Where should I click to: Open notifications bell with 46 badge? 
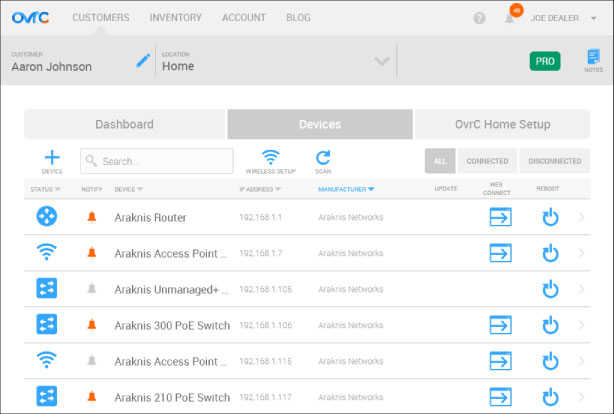tap(509, 18)
